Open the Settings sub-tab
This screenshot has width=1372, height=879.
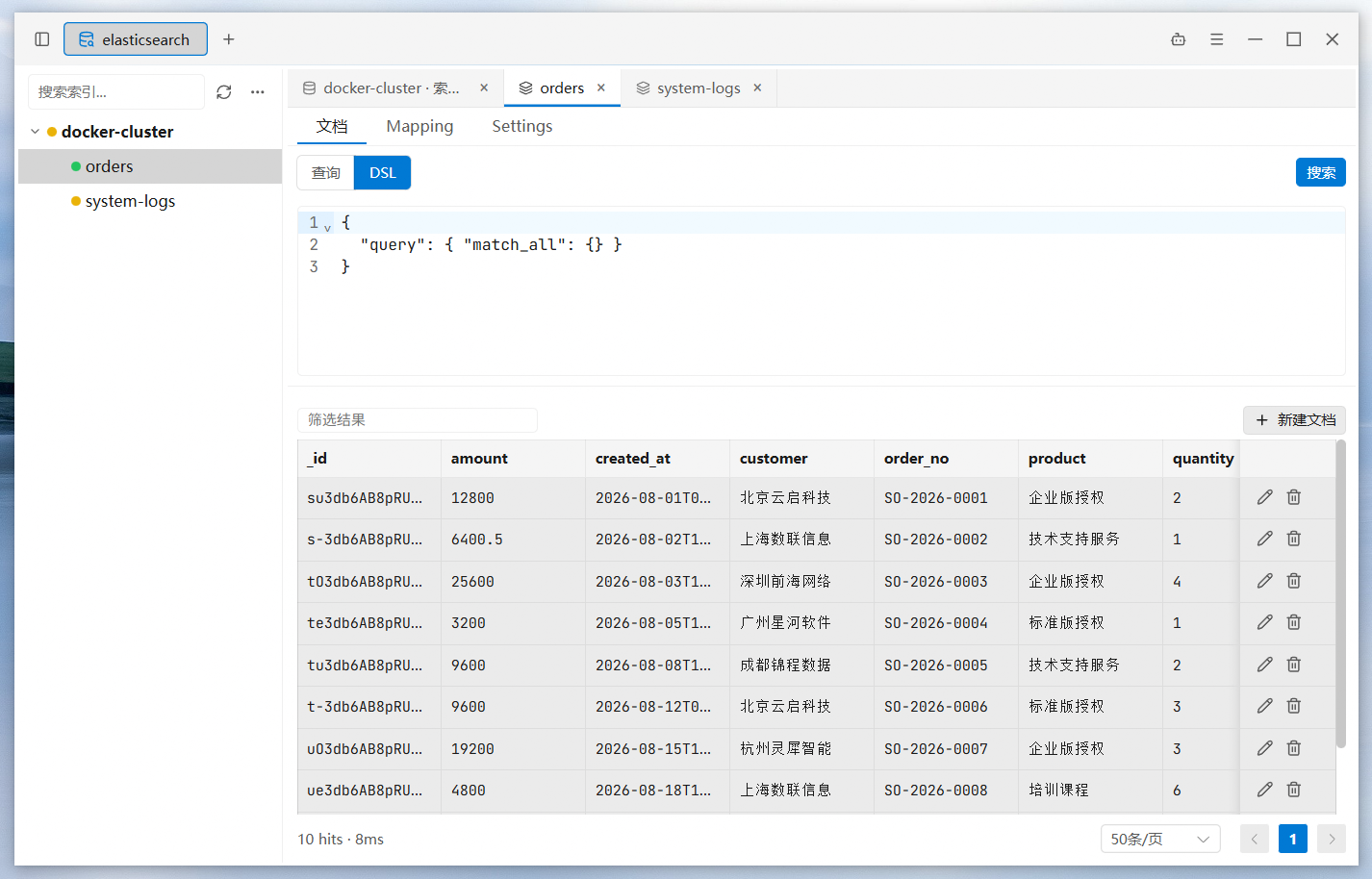click(x=522, y=126)
